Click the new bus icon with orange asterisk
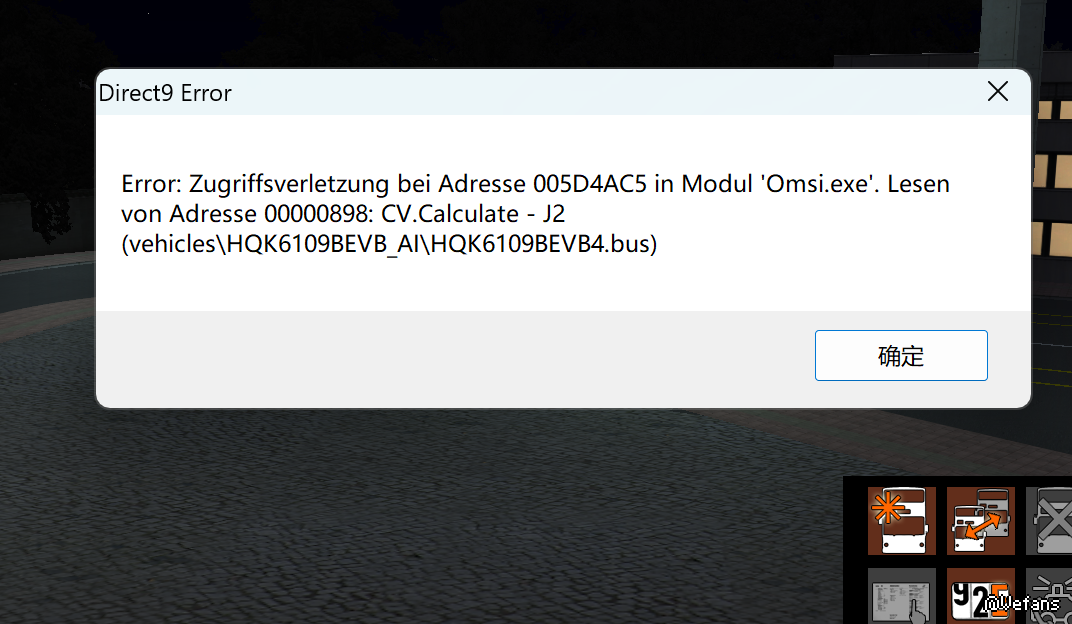1072x624 pixels. pos(902,521)
